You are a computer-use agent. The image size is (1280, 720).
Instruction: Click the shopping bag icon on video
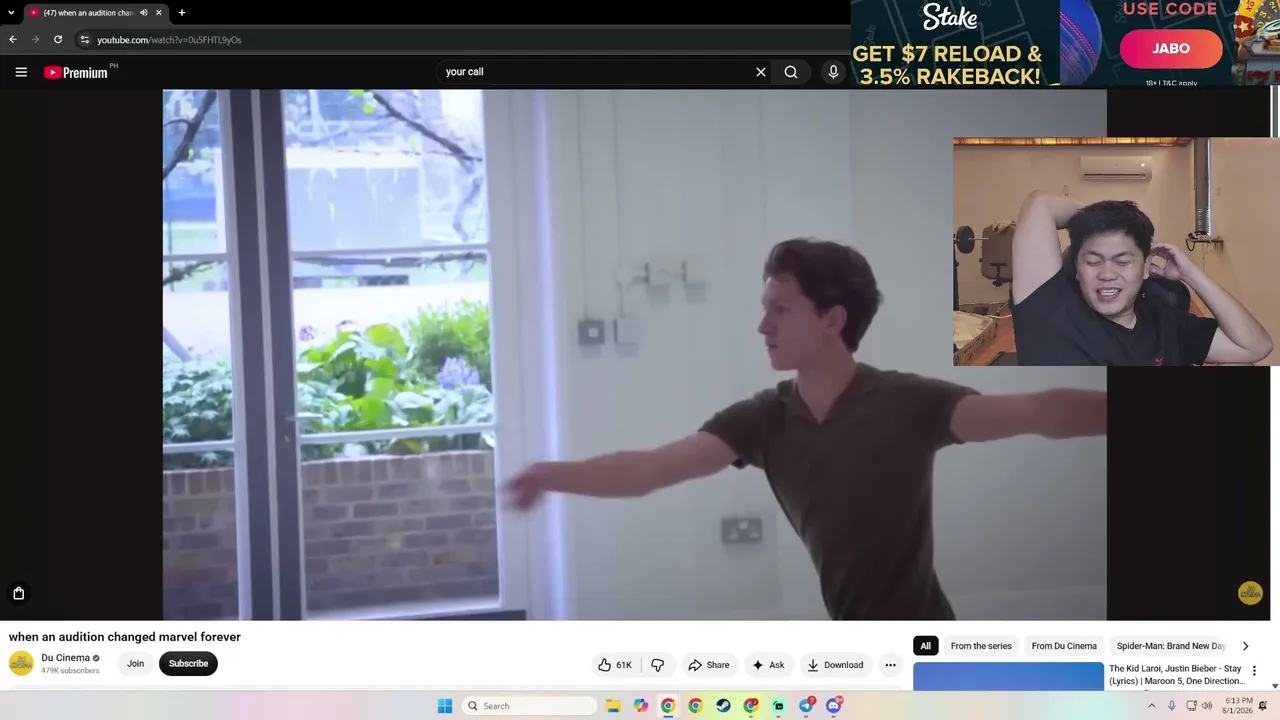[18, 594]
